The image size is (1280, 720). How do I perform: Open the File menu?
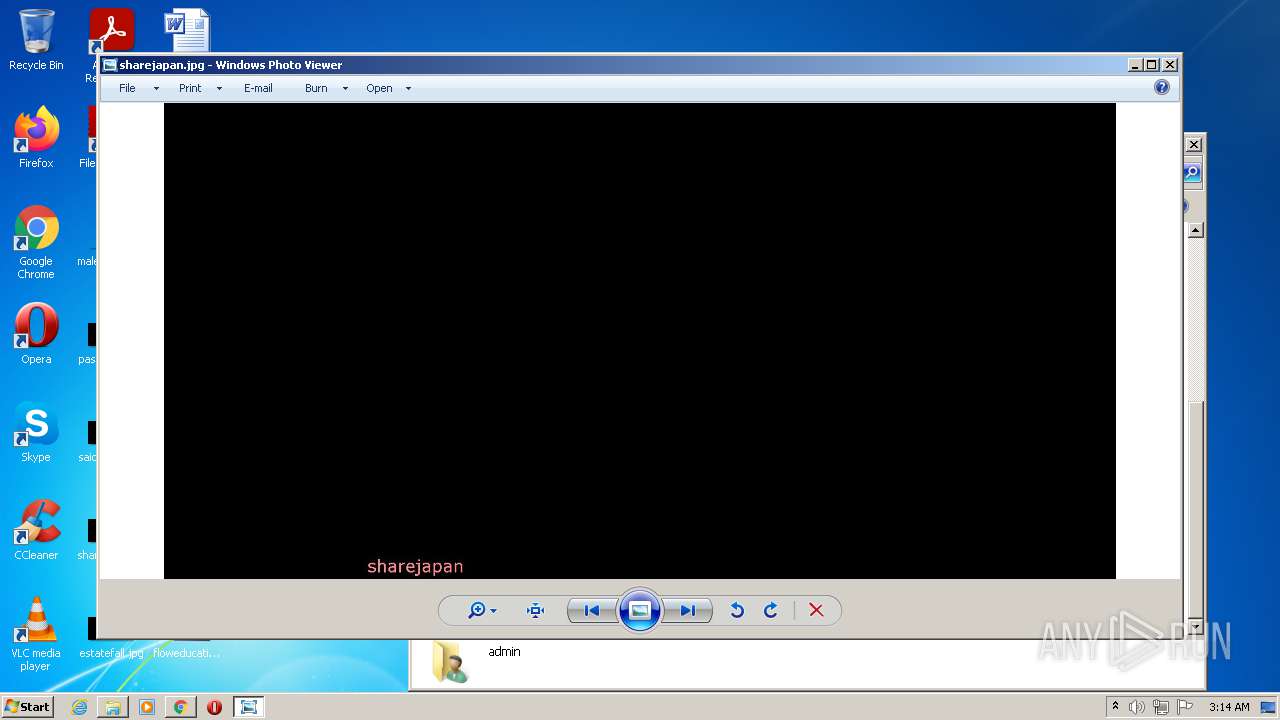pos(127,88)
